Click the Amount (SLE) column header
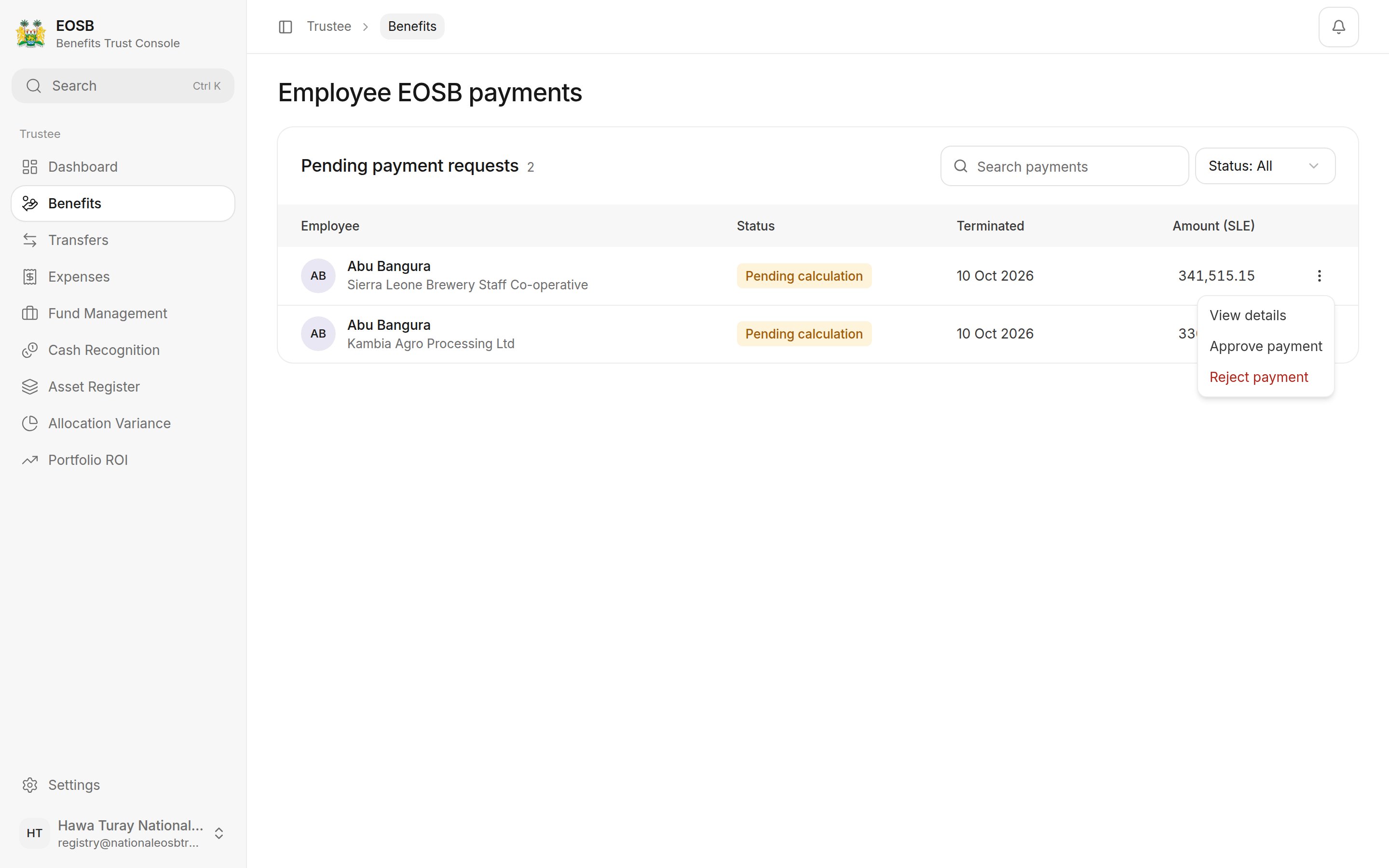Viewport: 1389px width, 868px height. click(1213, 226)
